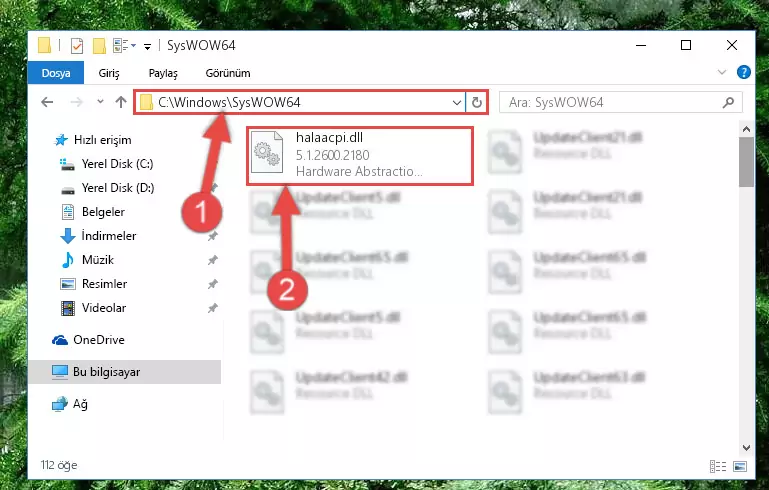This screenshot has width=769, height=490.
Task: Expand the Customize Quick Access Toolbar arrow
Action: tap(147, 47)
